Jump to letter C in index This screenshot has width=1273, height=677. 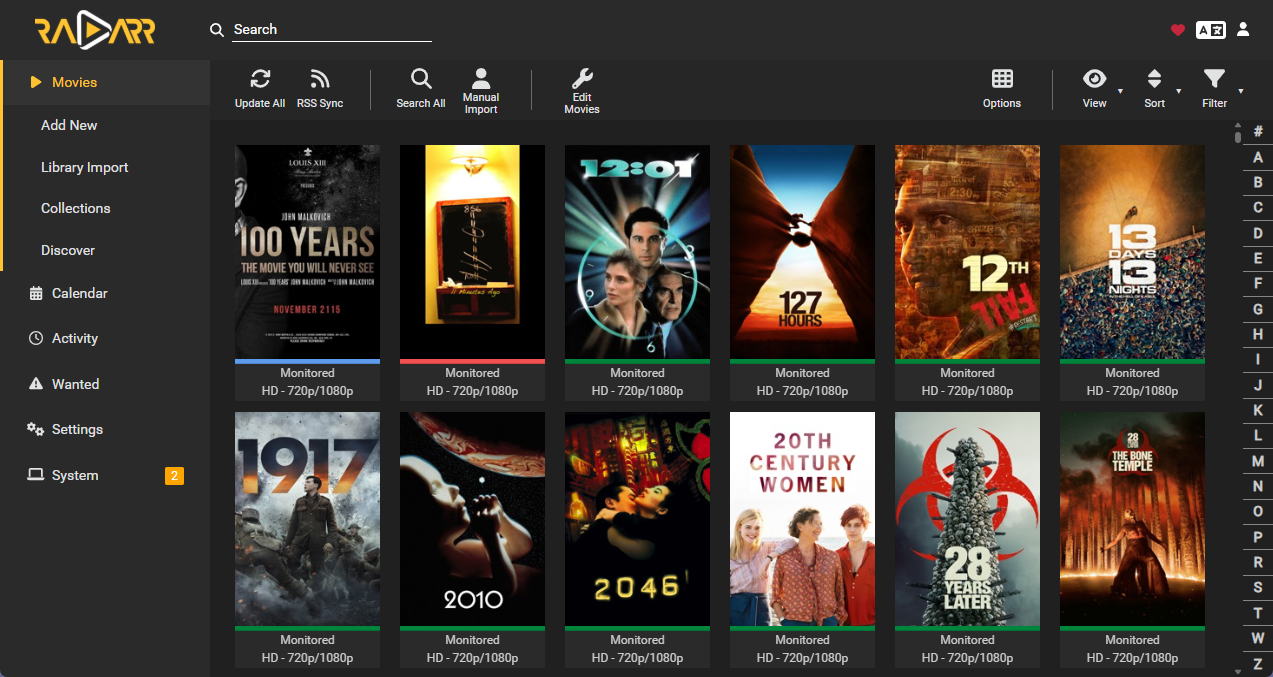tap(1258, 208)
